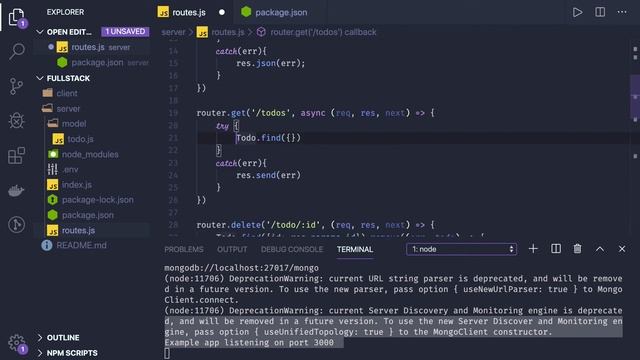
Task: Create a new terminal with plus icon
Action: pyautogui.click(x=533, y=249)
